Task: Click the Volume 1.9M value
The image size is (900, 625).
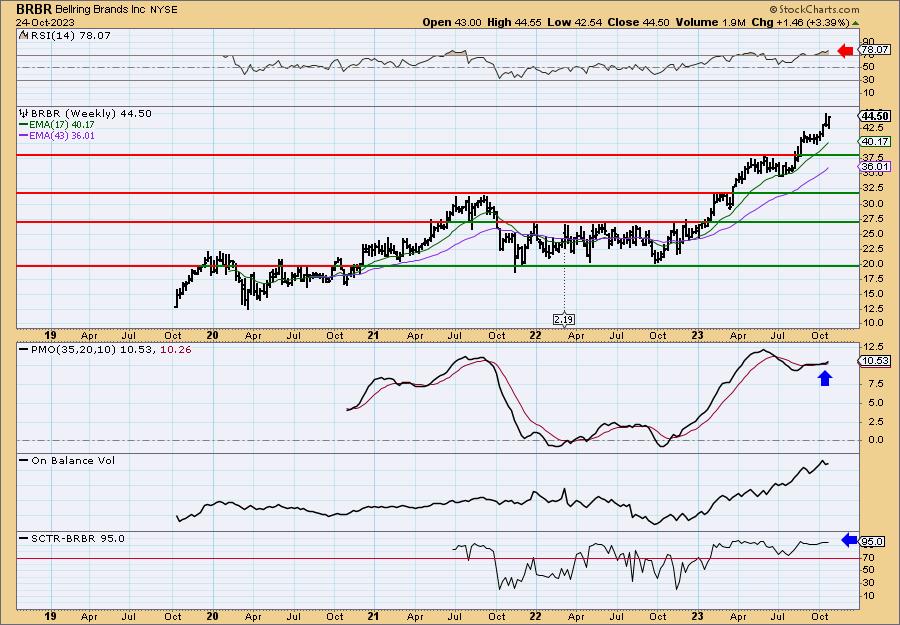Action: [x=710, y=22]
